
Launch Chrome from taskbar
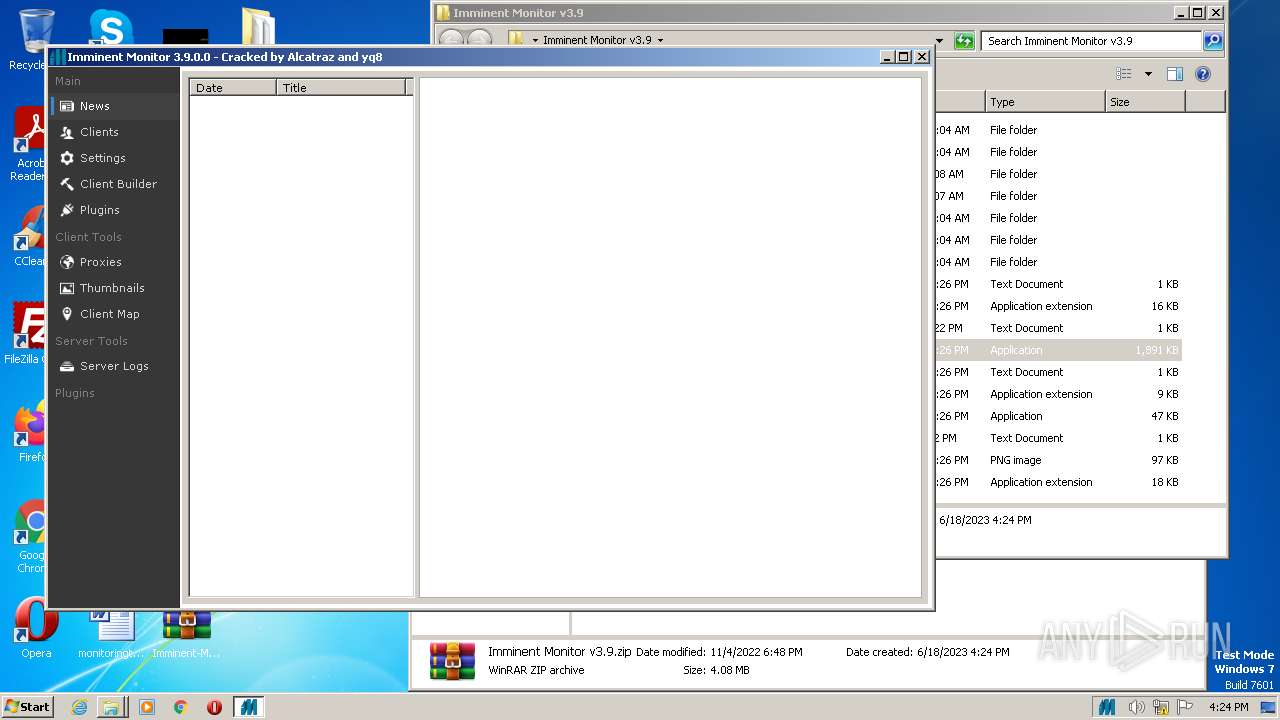coord(180,707)
